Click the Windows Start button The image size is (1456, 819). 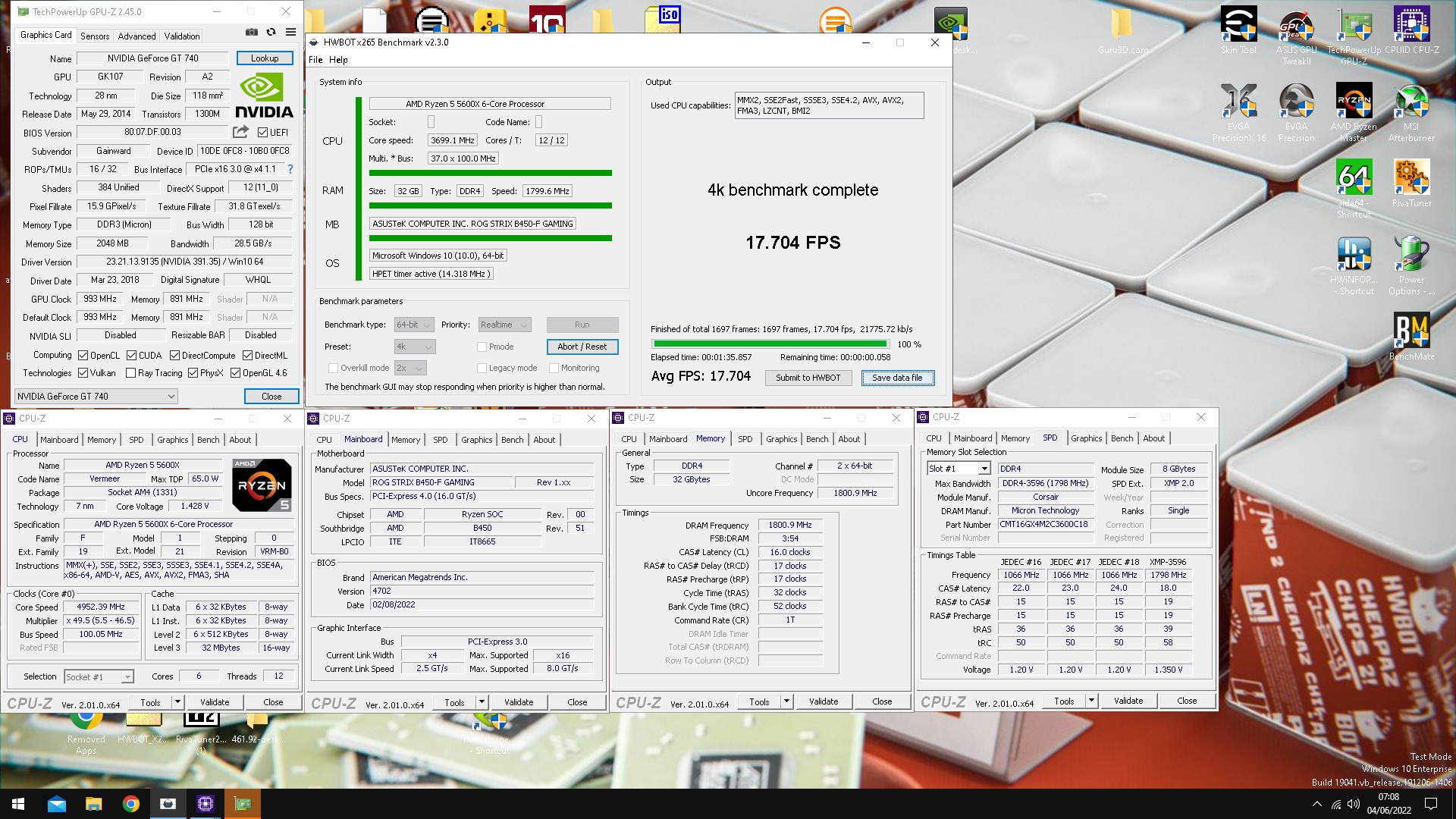pos(18,804)
